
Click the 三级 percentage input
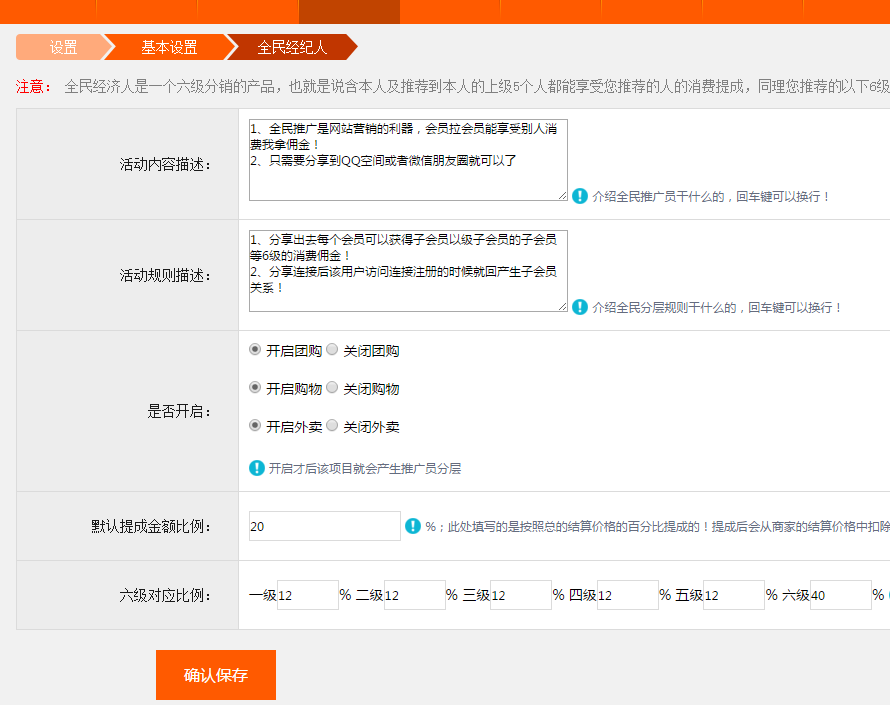click(521, 595)
